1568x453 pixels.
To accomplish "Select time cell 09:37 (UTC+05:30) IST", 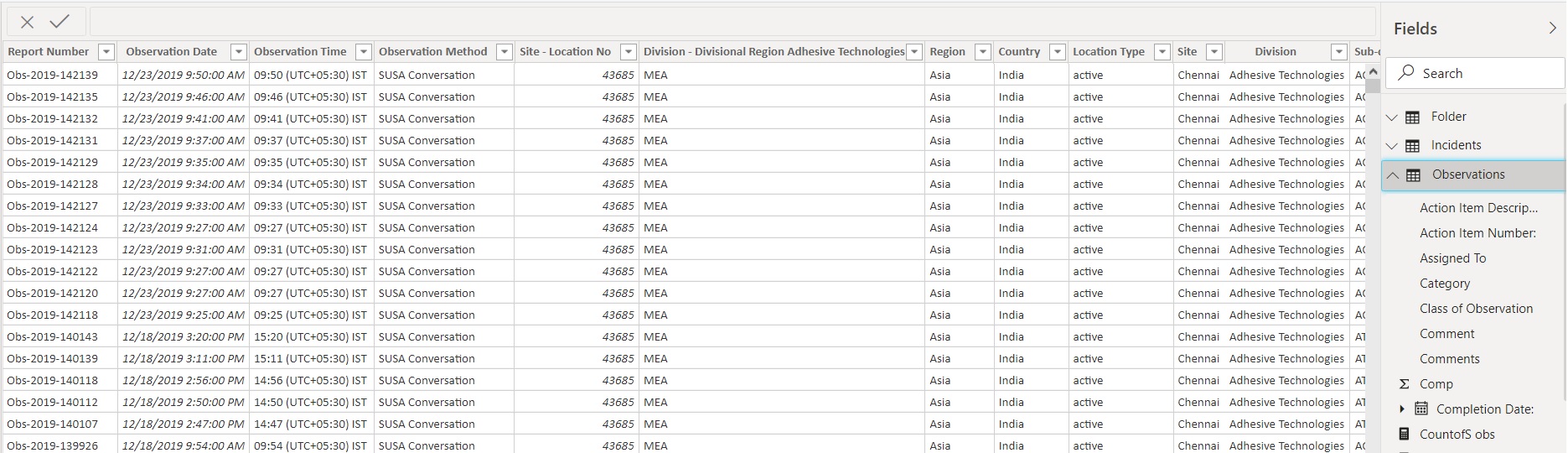I will (x=312, y=140).
